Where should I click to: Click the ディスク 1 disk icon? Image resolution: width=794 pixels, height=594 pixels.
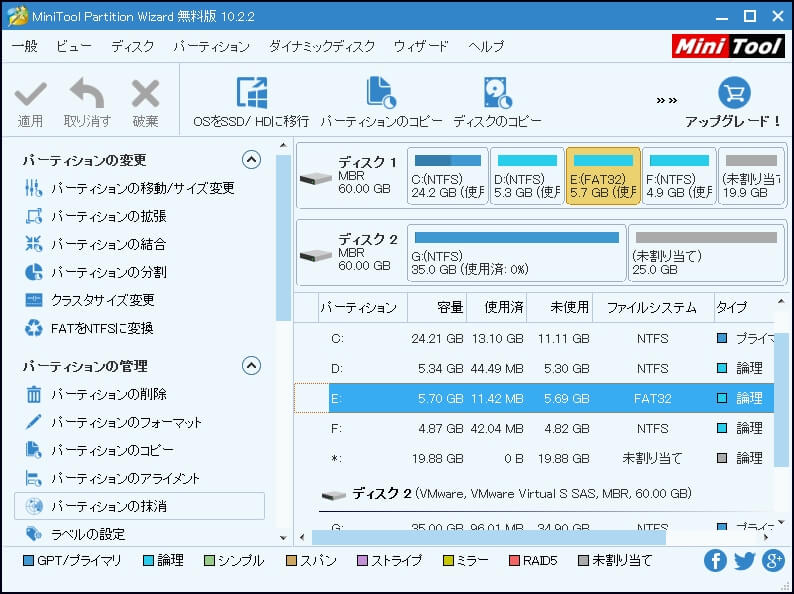[x=315, y=178]
